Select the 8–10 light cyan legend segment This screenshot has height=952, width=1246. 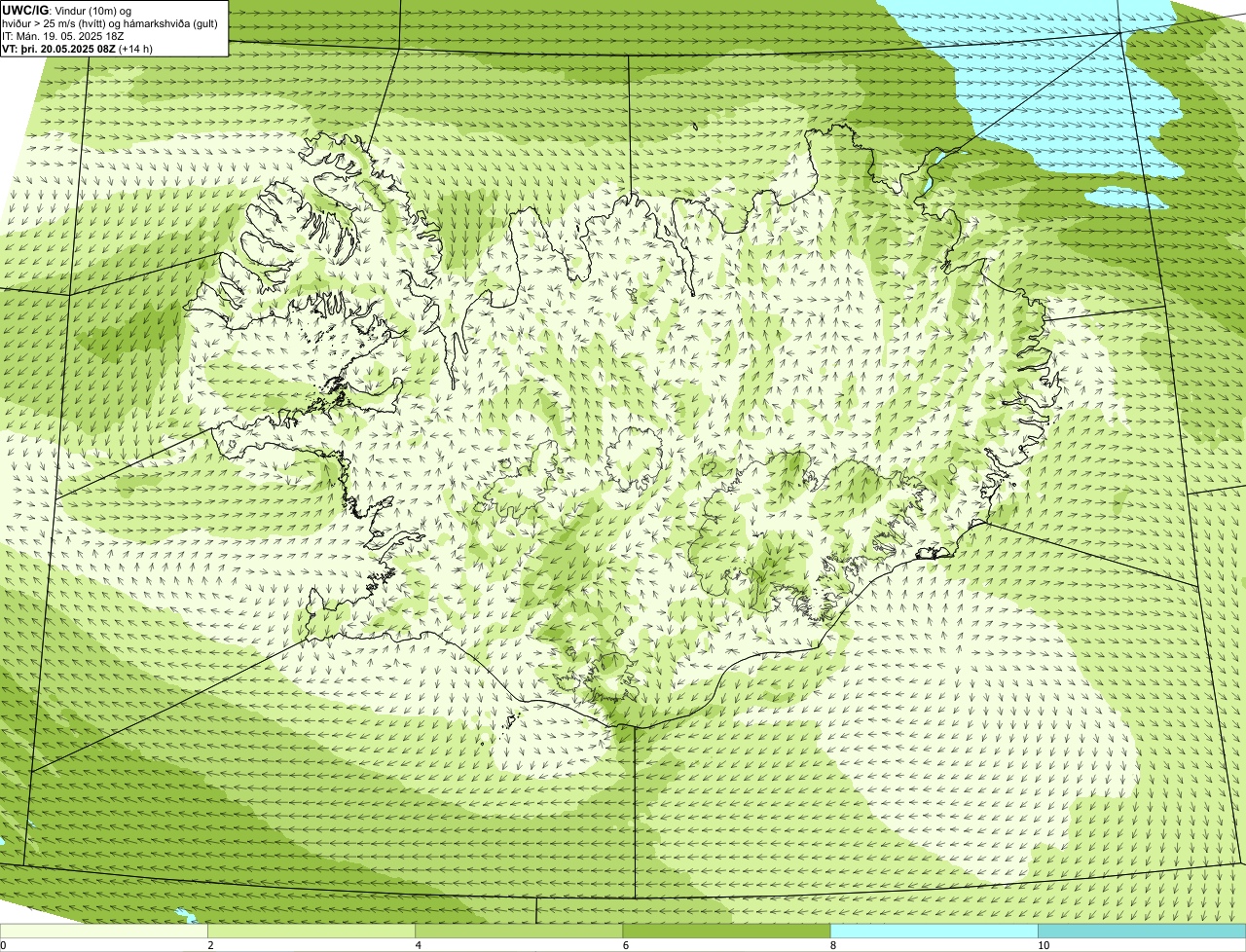point(934,932)
